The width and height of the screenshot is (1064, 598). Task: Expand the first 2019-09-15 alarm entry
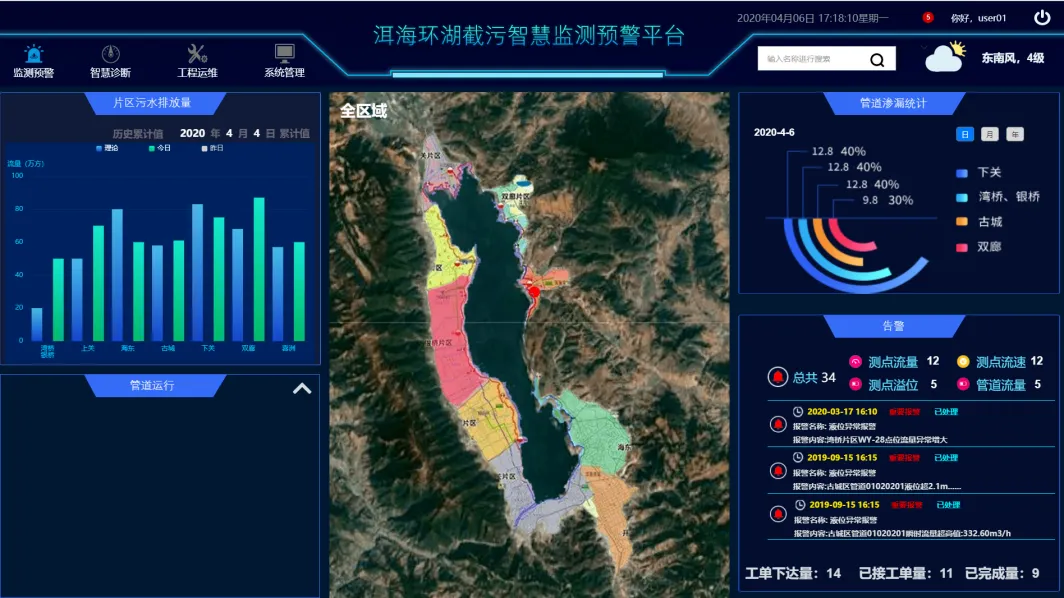coord(841,458)
